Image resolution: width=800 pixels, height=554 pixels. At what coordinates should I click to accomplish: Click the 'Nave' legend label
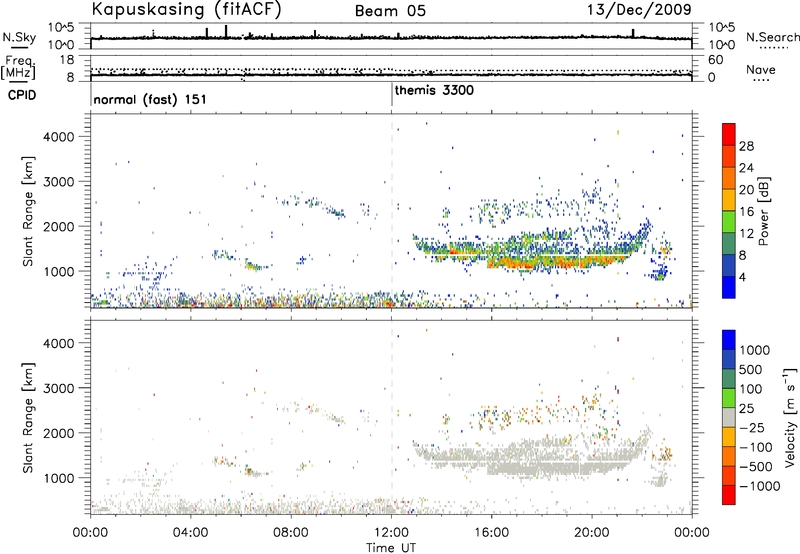click(761, 69)
